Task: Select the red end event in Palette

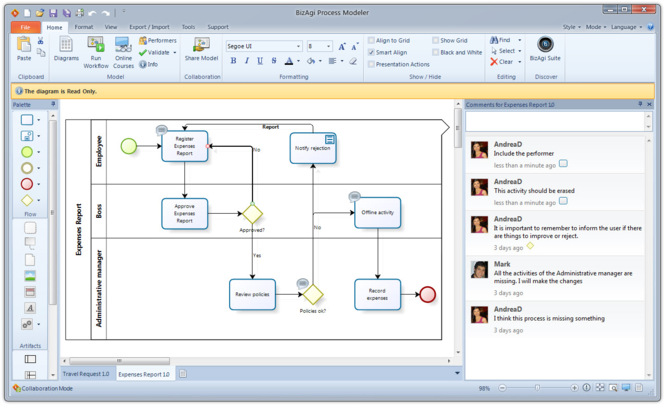Action: pyautogui.click(x=28, y=184)
